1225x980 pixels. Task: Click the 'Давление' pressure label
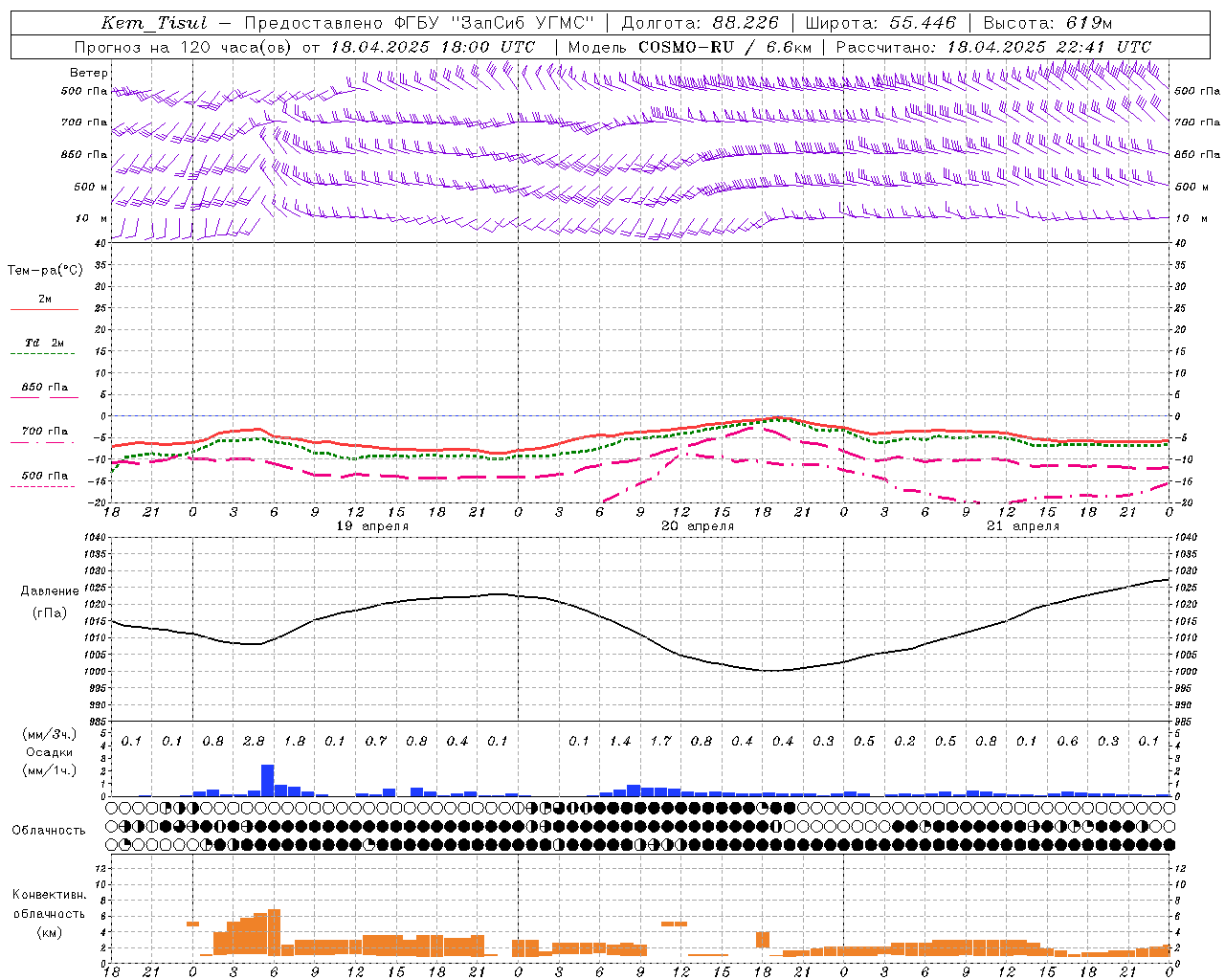[x=52, y=591]
